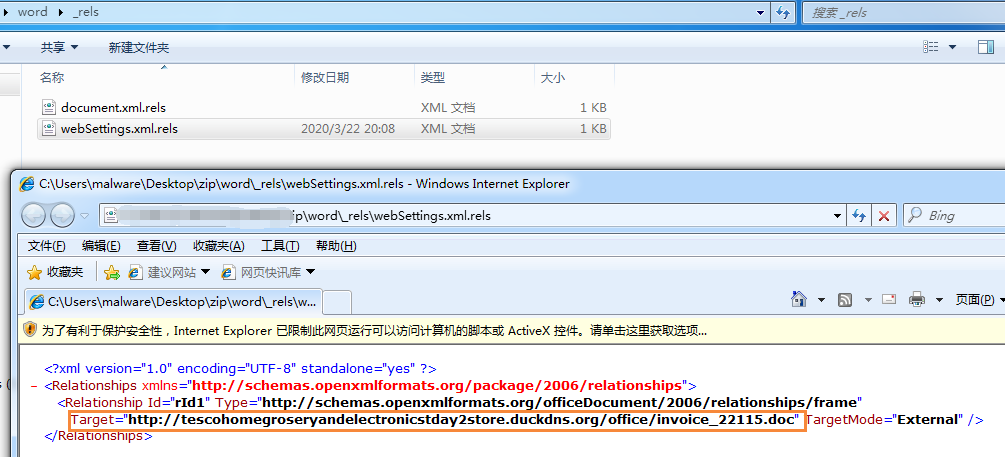This screenshot has width=1005, height=457.
Task: Select the document.xml.rels file
Action: pos(113,108)
